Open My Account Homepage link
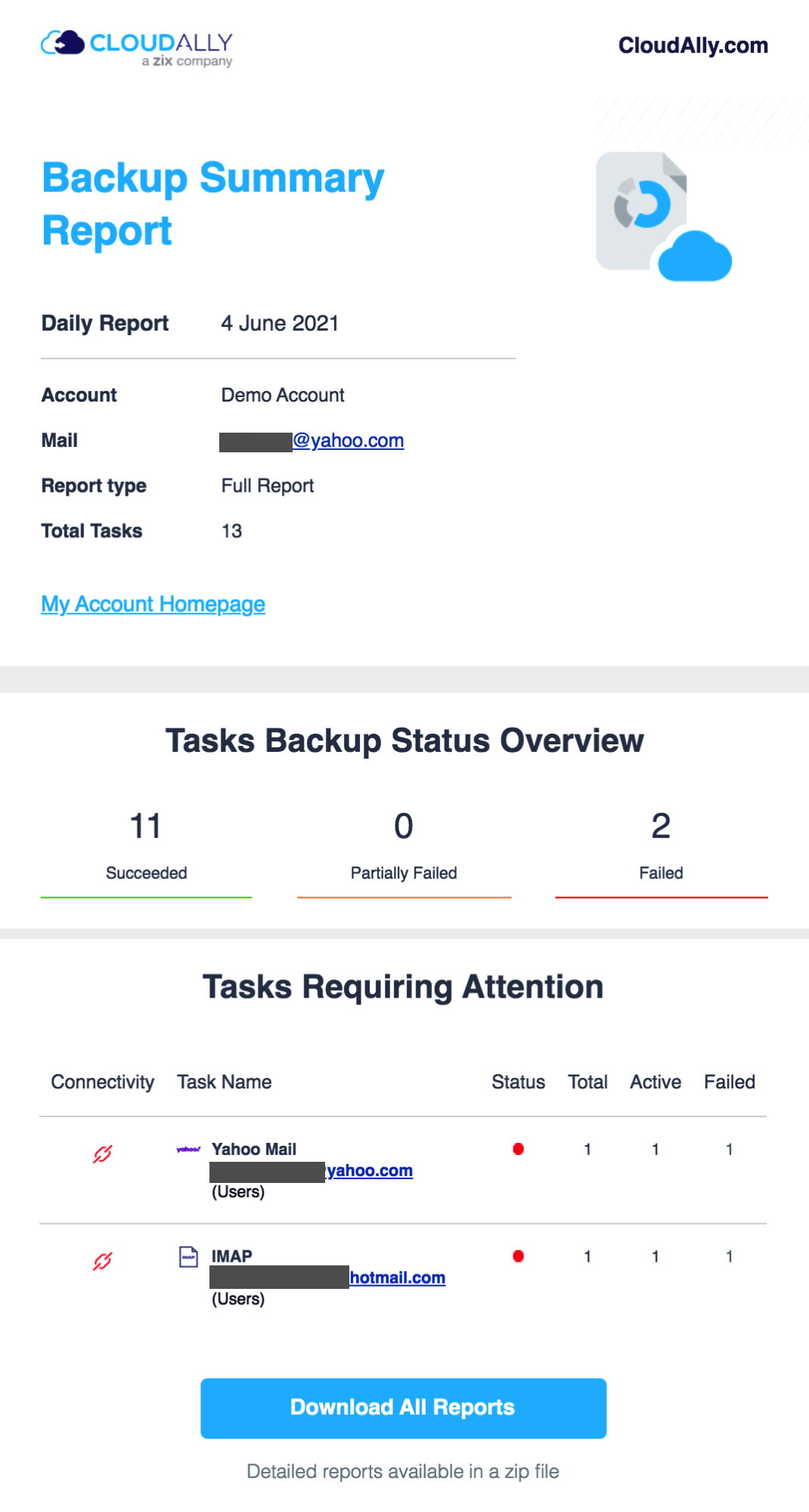809x1512 pixels. (153, 604)
